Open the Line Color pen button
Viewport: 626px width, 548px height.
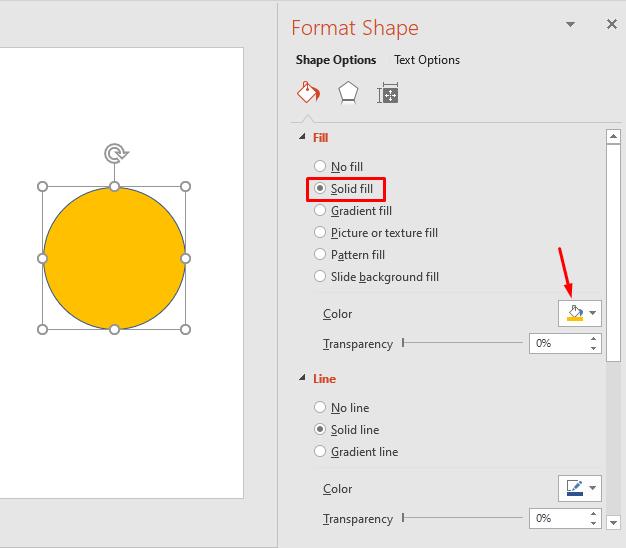(x=574, y=488)
